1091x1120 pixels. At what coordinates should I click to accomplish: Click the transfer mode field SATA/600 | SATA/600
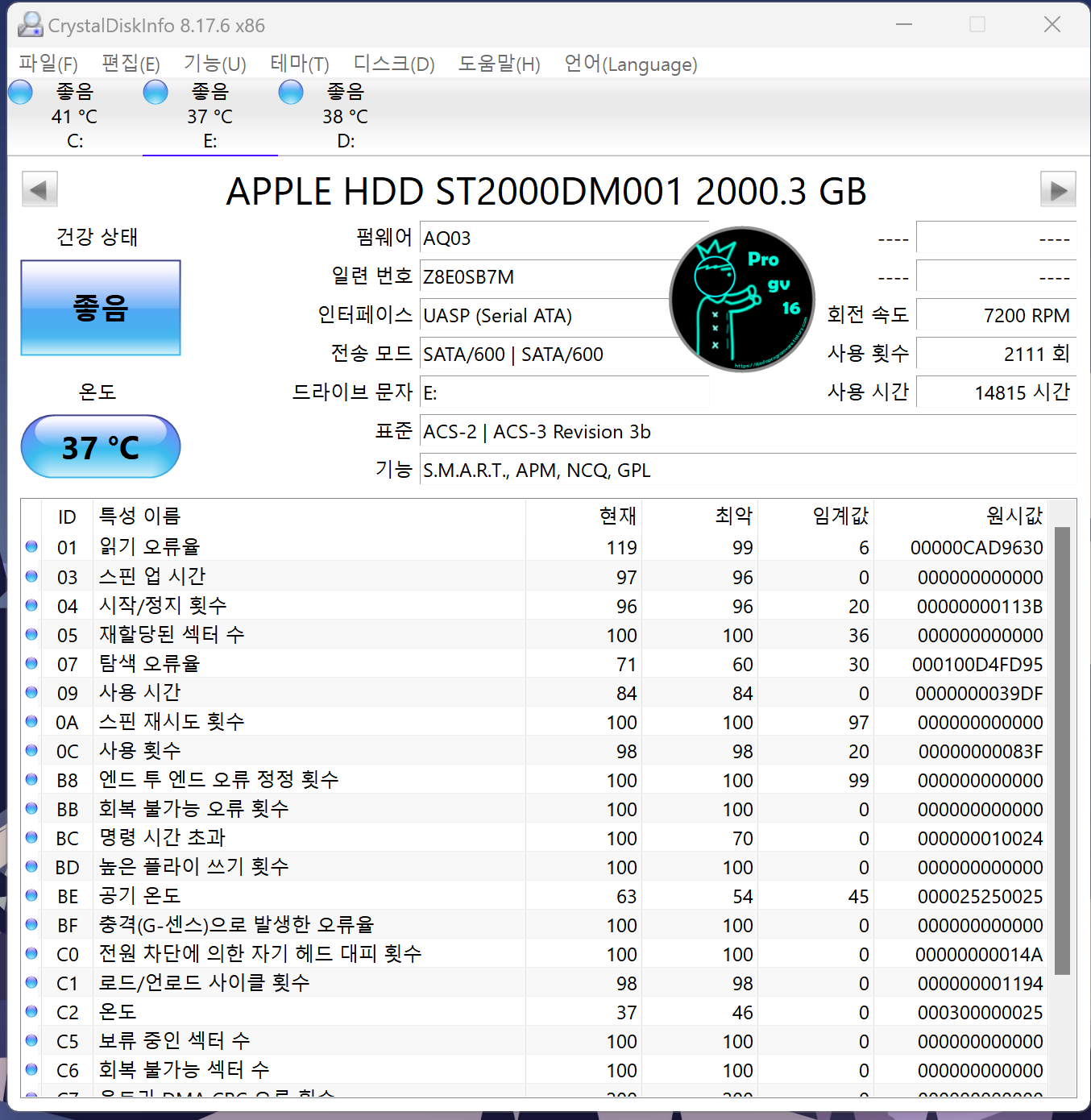click(564, 354)
